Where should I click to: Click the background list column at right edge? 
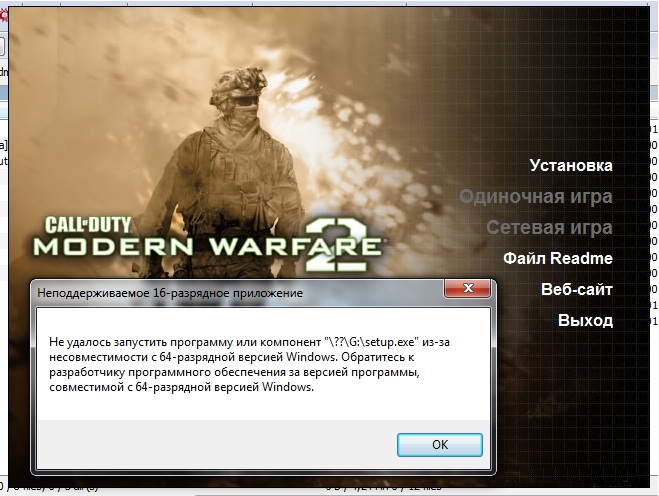pyautogui.click(x=652, y=200)
